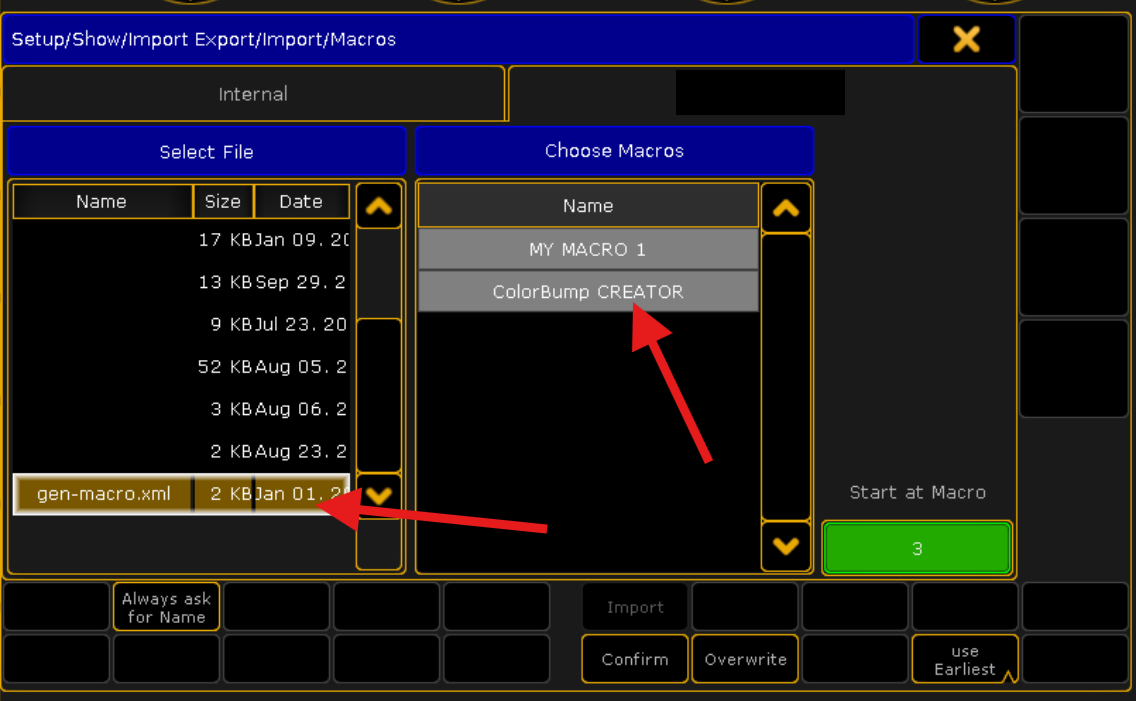Set the Start at Macro number field
Viewport: 1136px width, 701px height.
point(916,548)
